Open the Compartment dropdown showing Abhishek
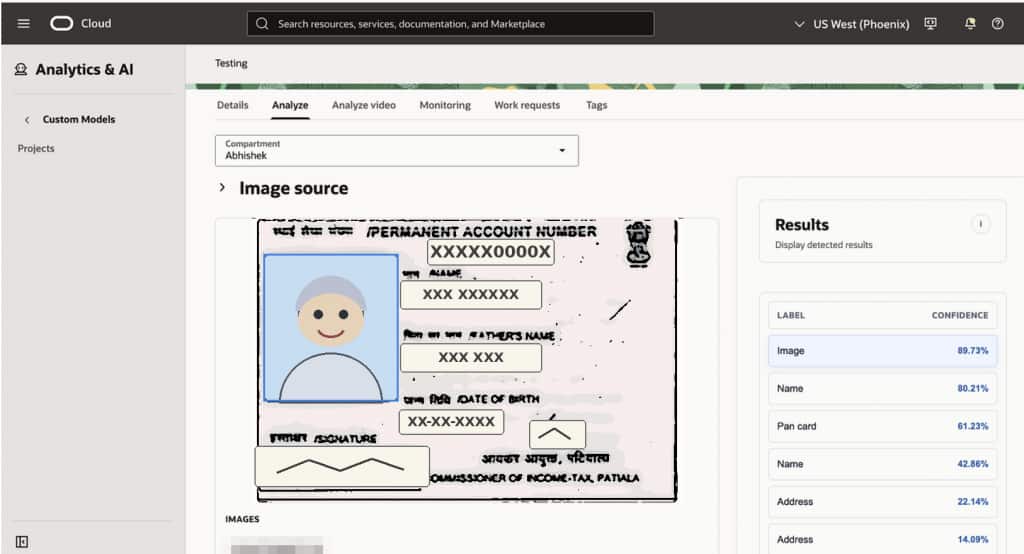The width and height of the screenshot is (1024, 554). (396, 150)
